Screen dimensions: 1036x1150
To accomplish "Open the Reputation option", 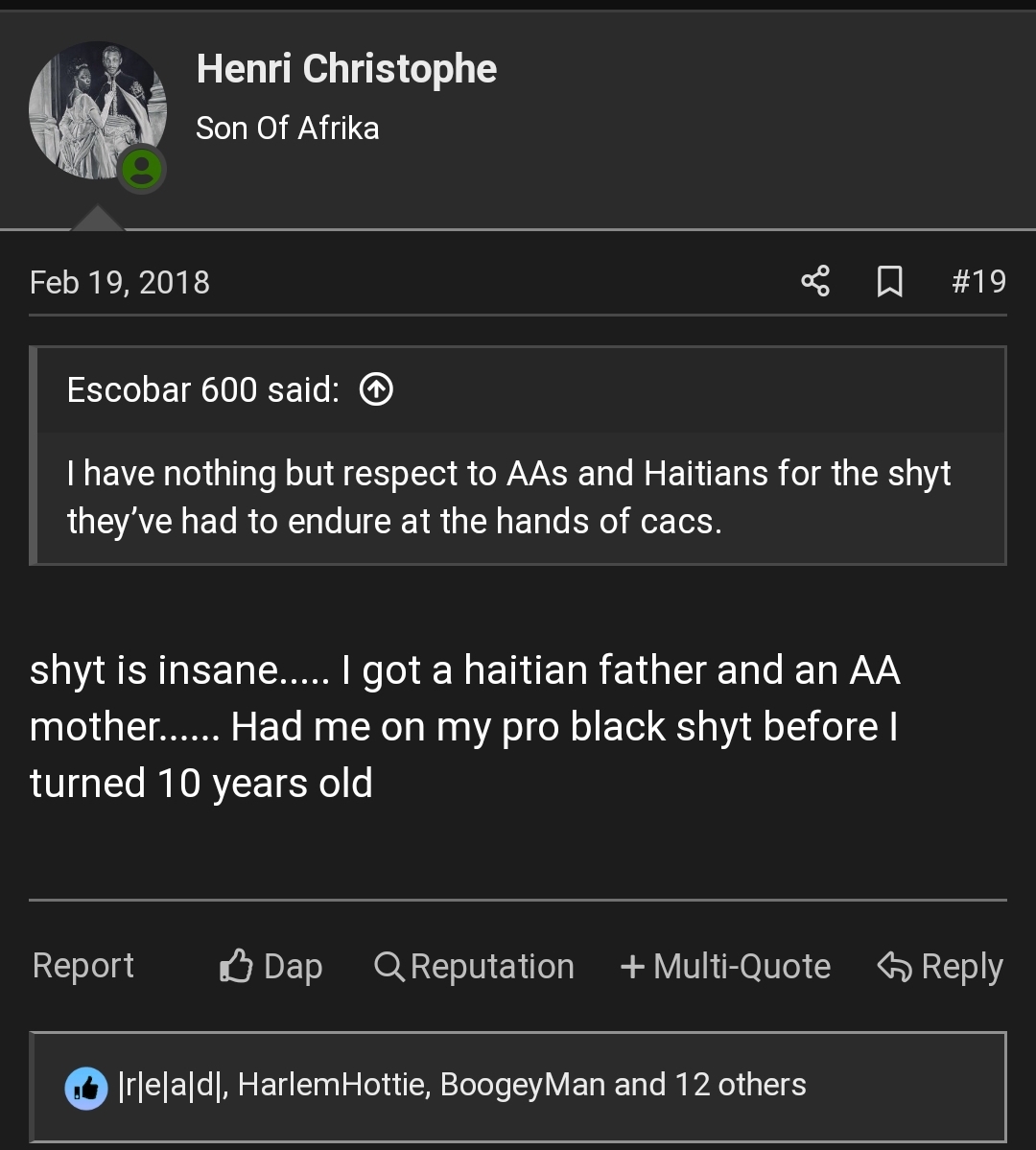I will (474, 966).
